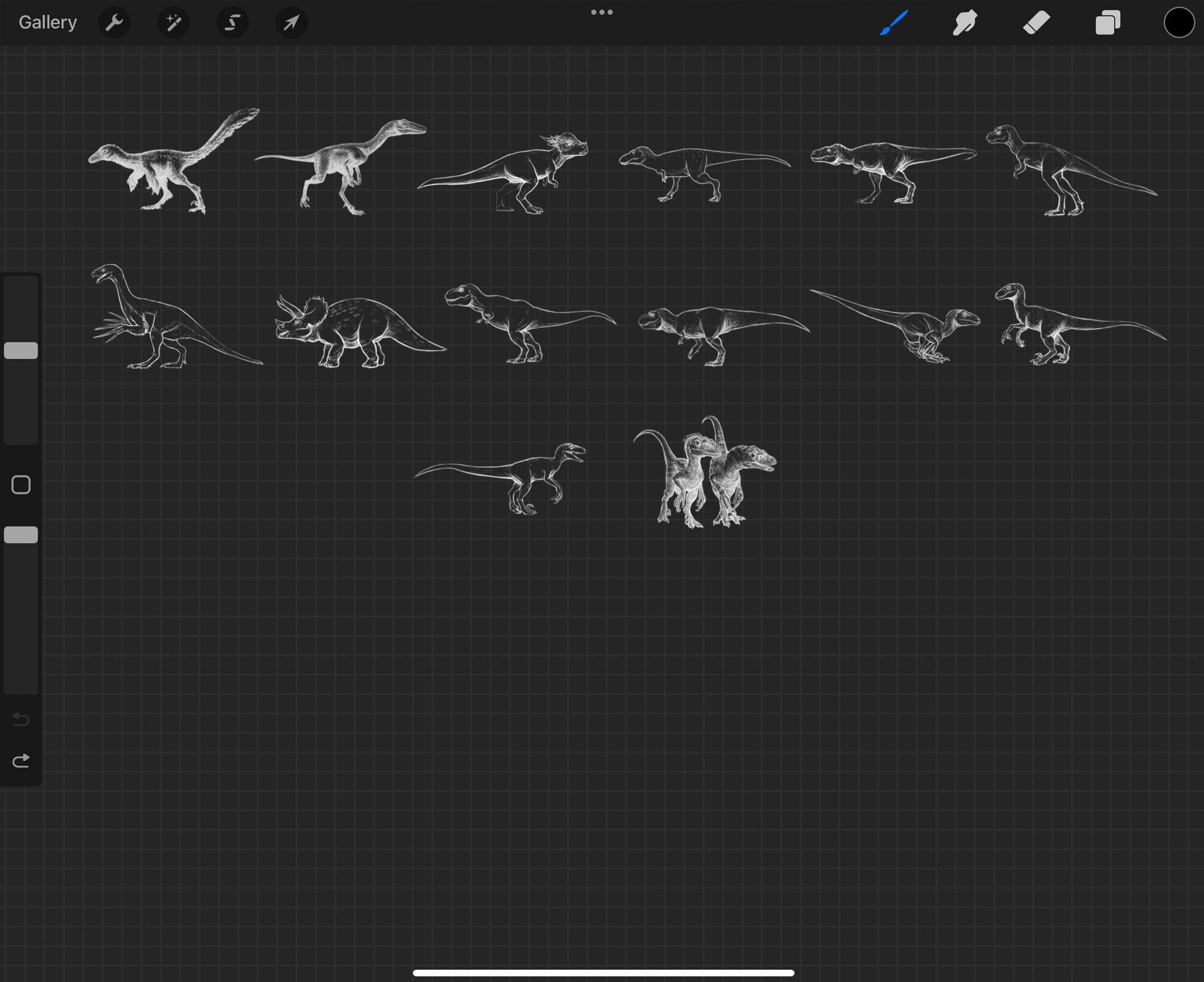Screen dimensions: 1204x982
Task: Open the black color picker swatch
Action: (1179, 23)
